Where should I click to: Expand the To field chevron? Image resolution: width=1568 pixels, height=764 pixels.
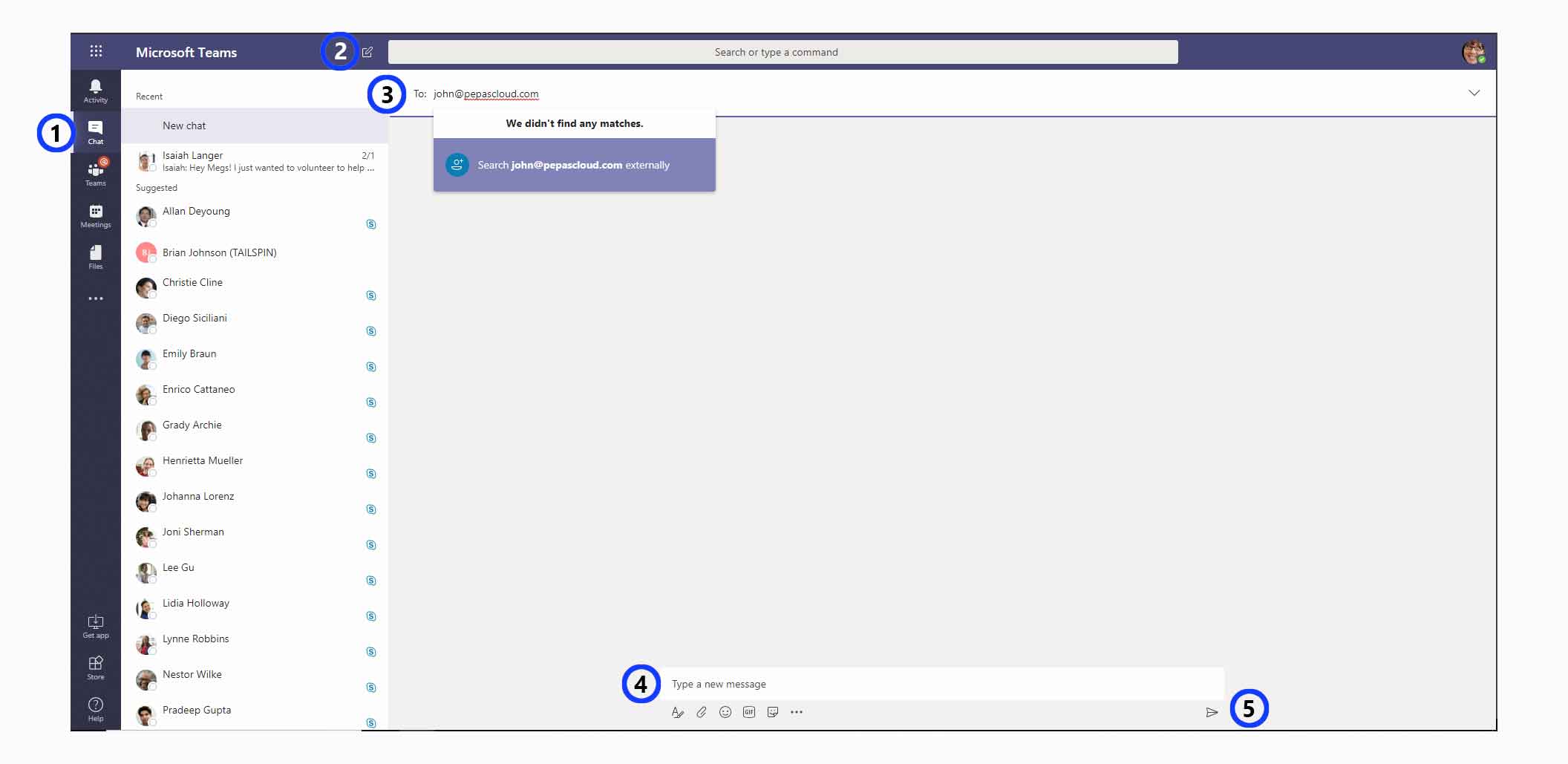click(1474, 93)
